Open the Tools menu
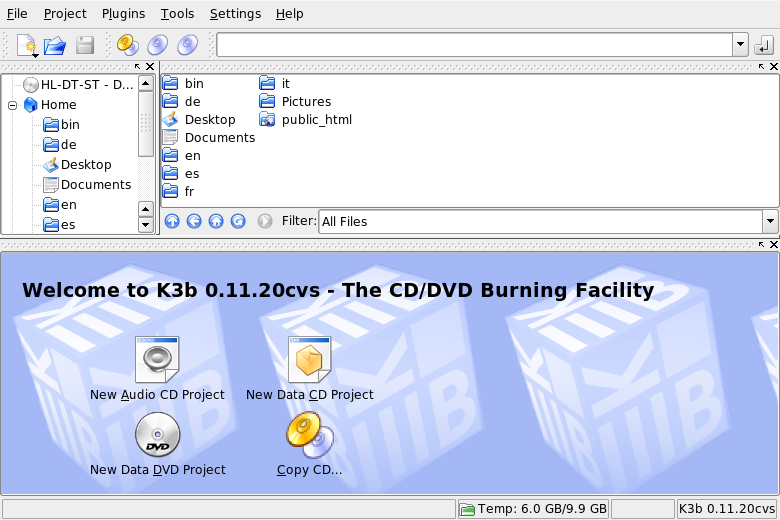 pyautogui.click(x=177, y=14)
